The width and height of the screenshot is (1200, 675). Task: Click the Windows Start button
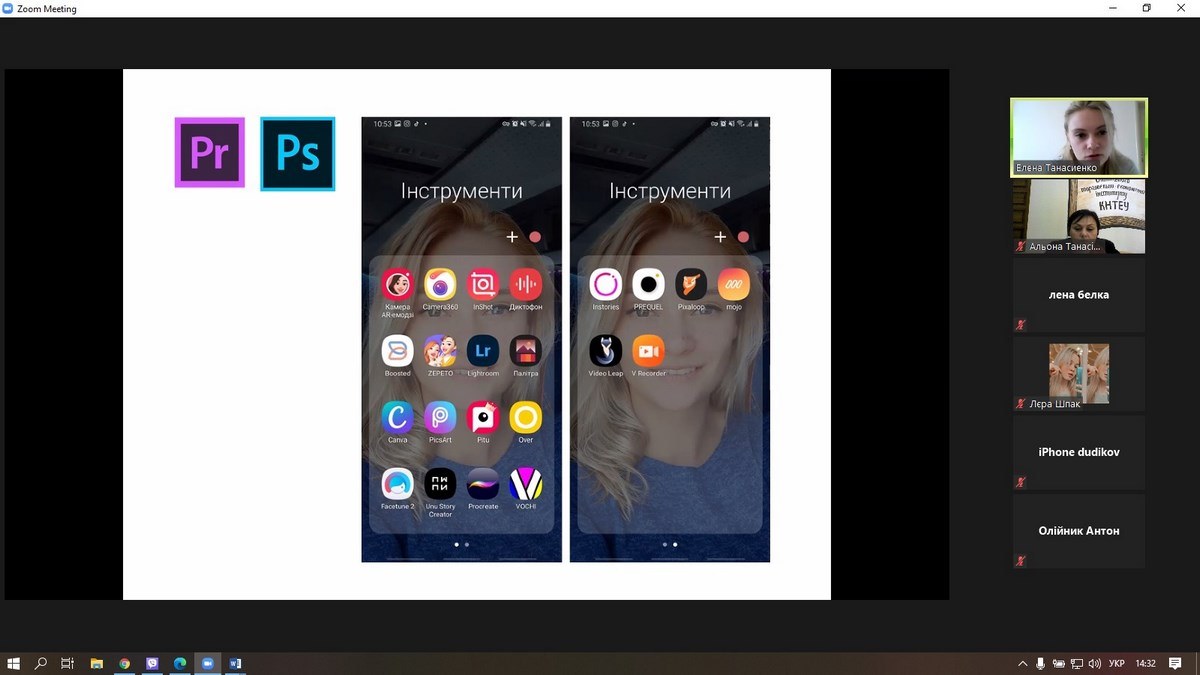coord(14,663)
